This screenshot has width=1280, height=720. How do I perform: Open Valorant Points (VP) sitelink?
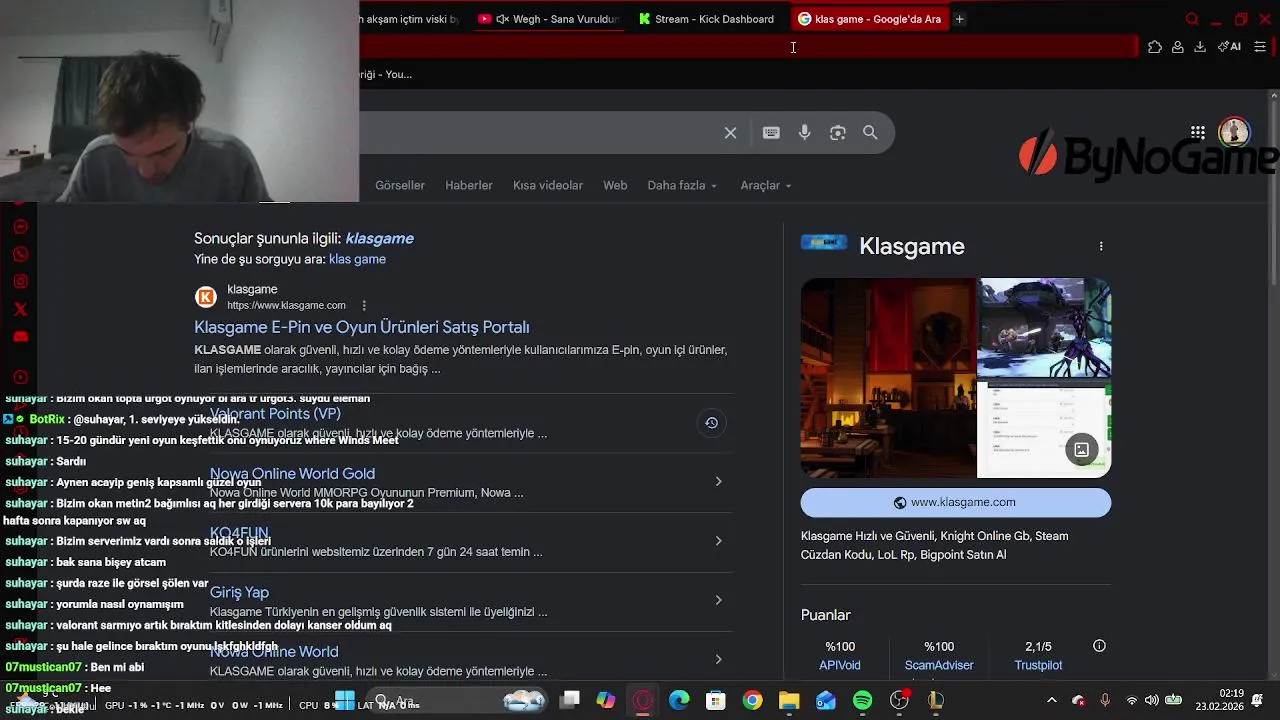tap(275, 413)
